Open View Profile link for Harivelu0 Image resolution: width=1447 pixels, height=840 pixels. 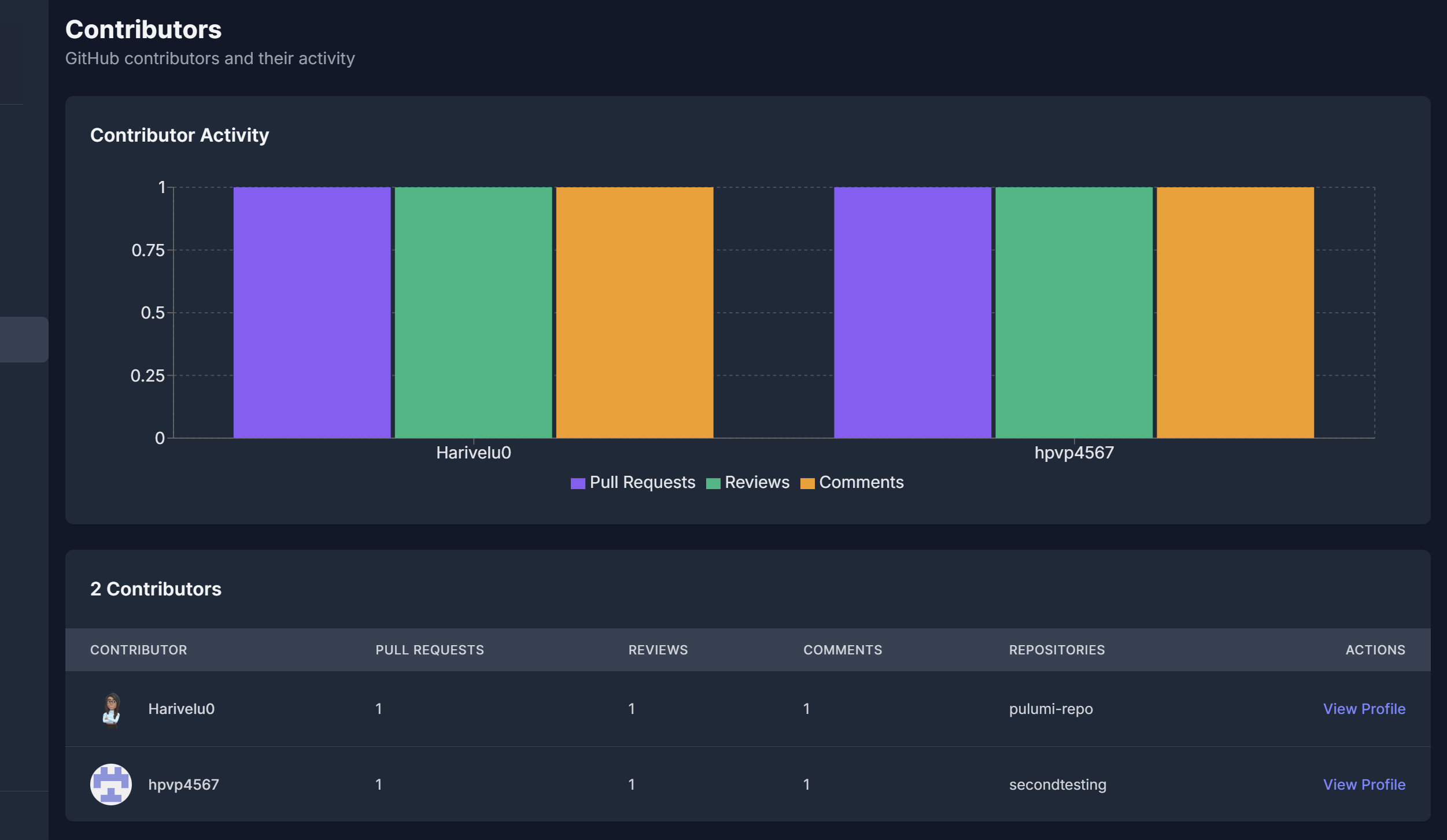pyautogui.click(x=1364, y=709)
